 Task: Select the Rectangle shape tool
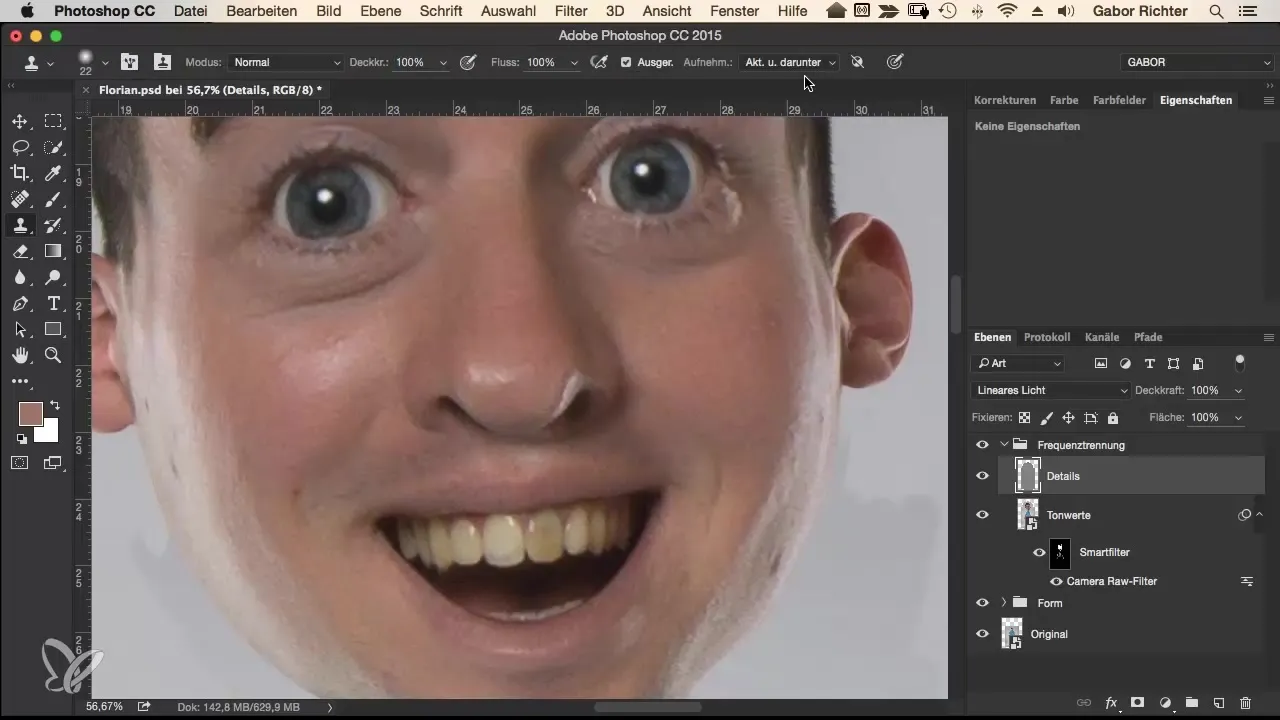click(53, 329)
